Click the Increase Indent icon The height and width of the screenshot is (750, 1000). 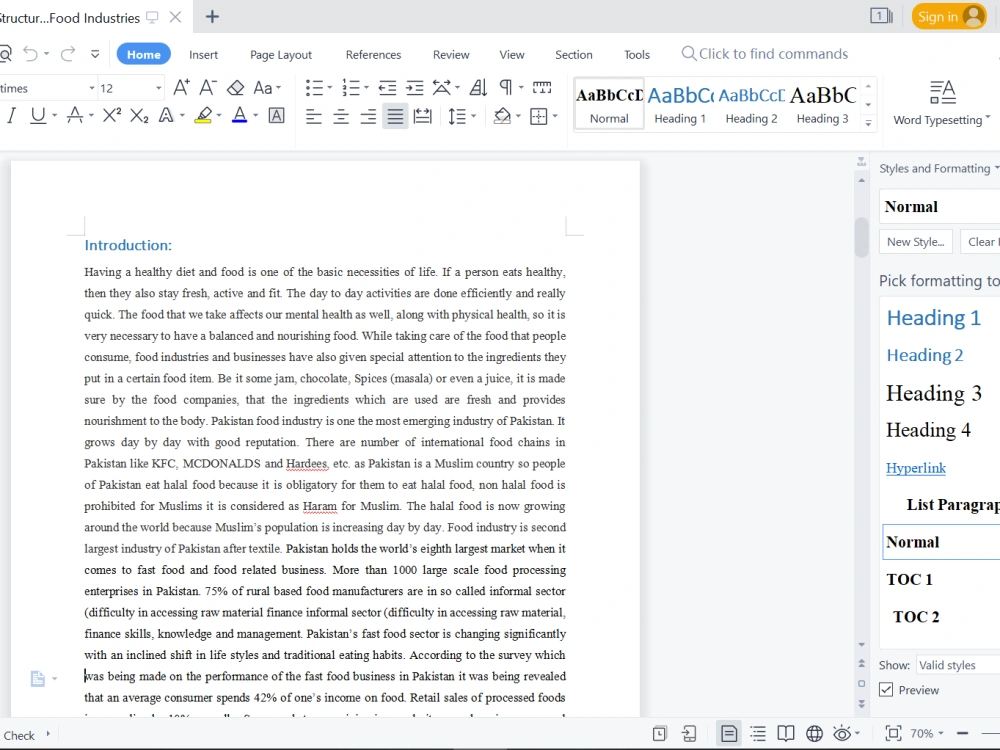[x=415, y=87]
